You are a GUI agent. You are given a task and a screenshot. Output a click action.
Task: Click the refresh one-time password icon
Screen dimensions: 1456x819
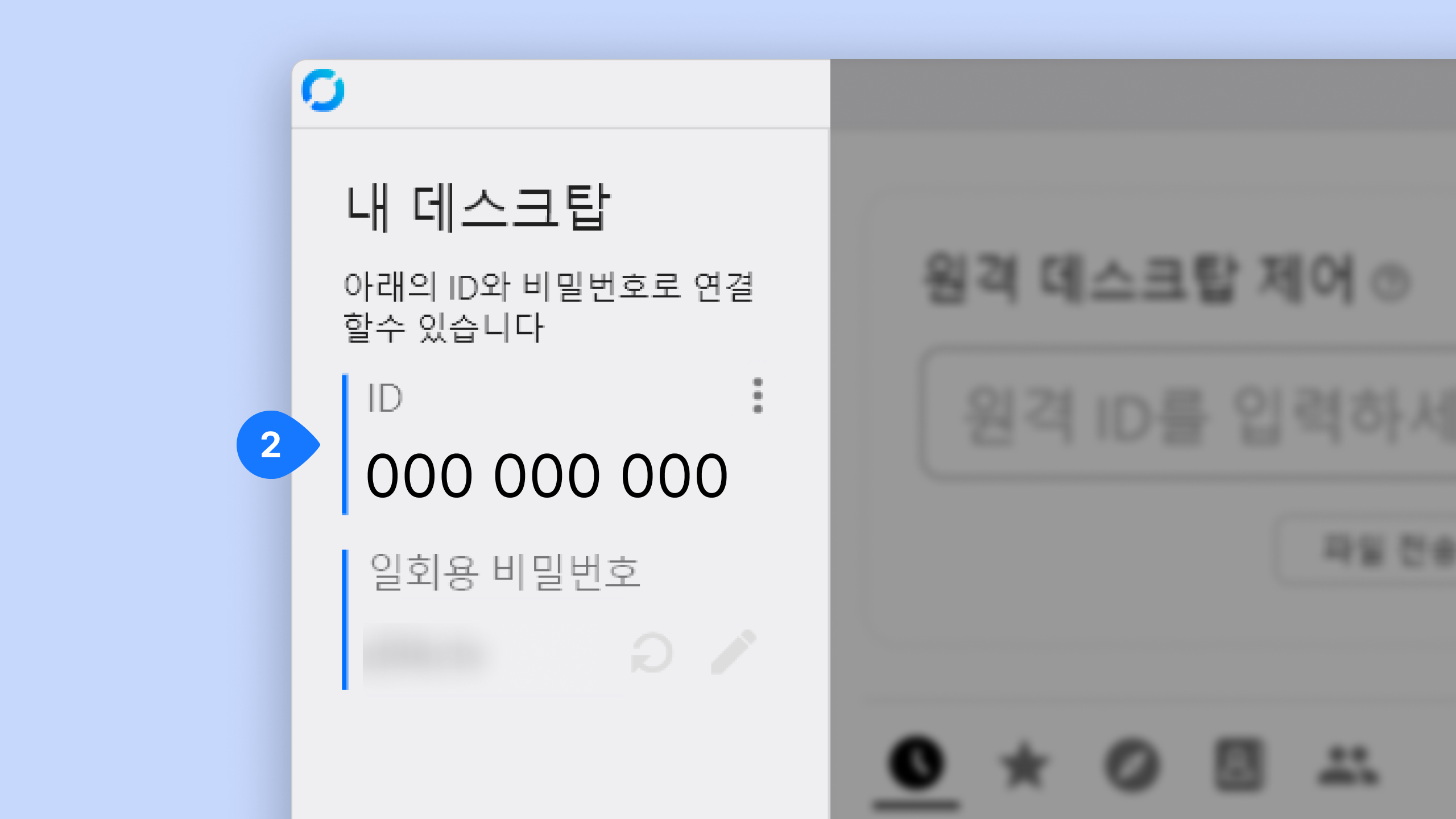(x=652, y=653)
